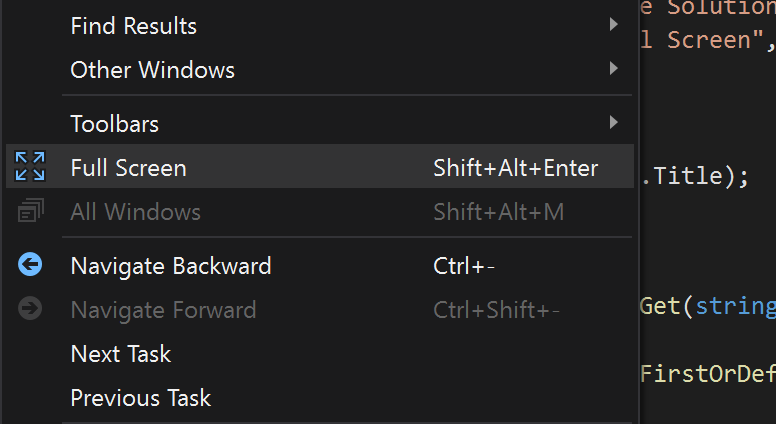Click the stacked windows icon beside All Windows

[x=31, y=210]
